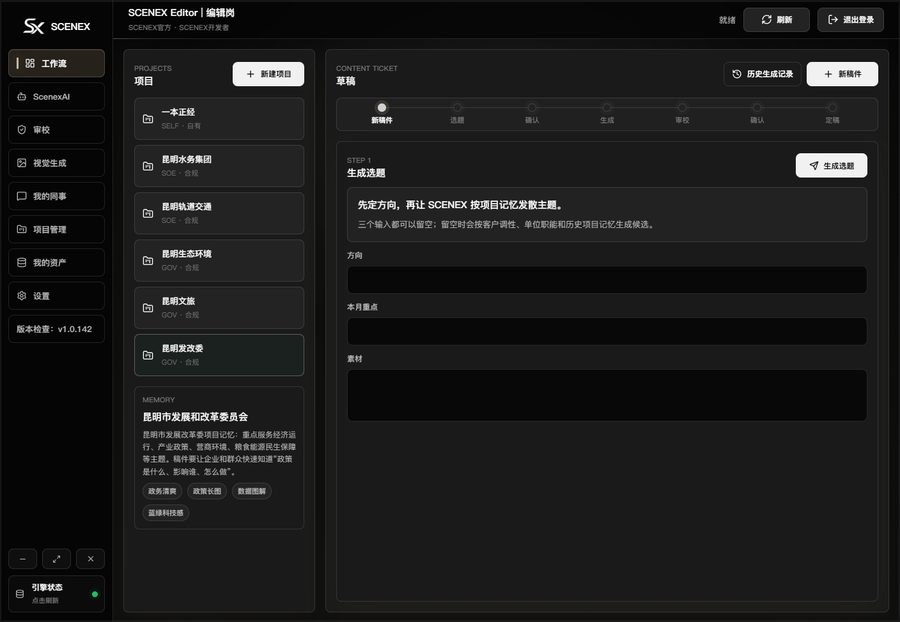Click the 设置 gear icon

(22, 296)
